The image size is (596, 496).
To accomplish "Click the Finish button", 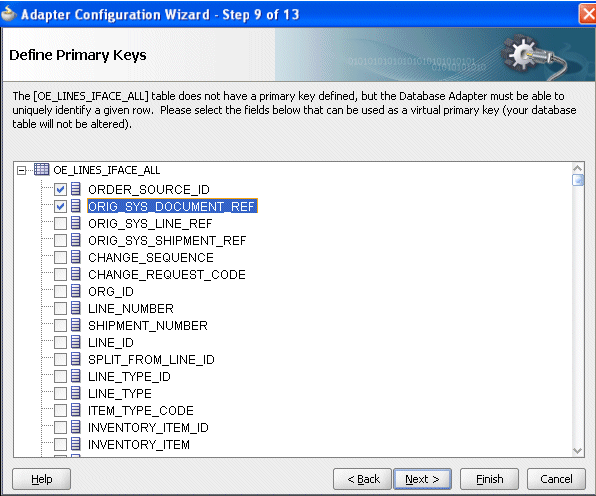I will 490,479.
